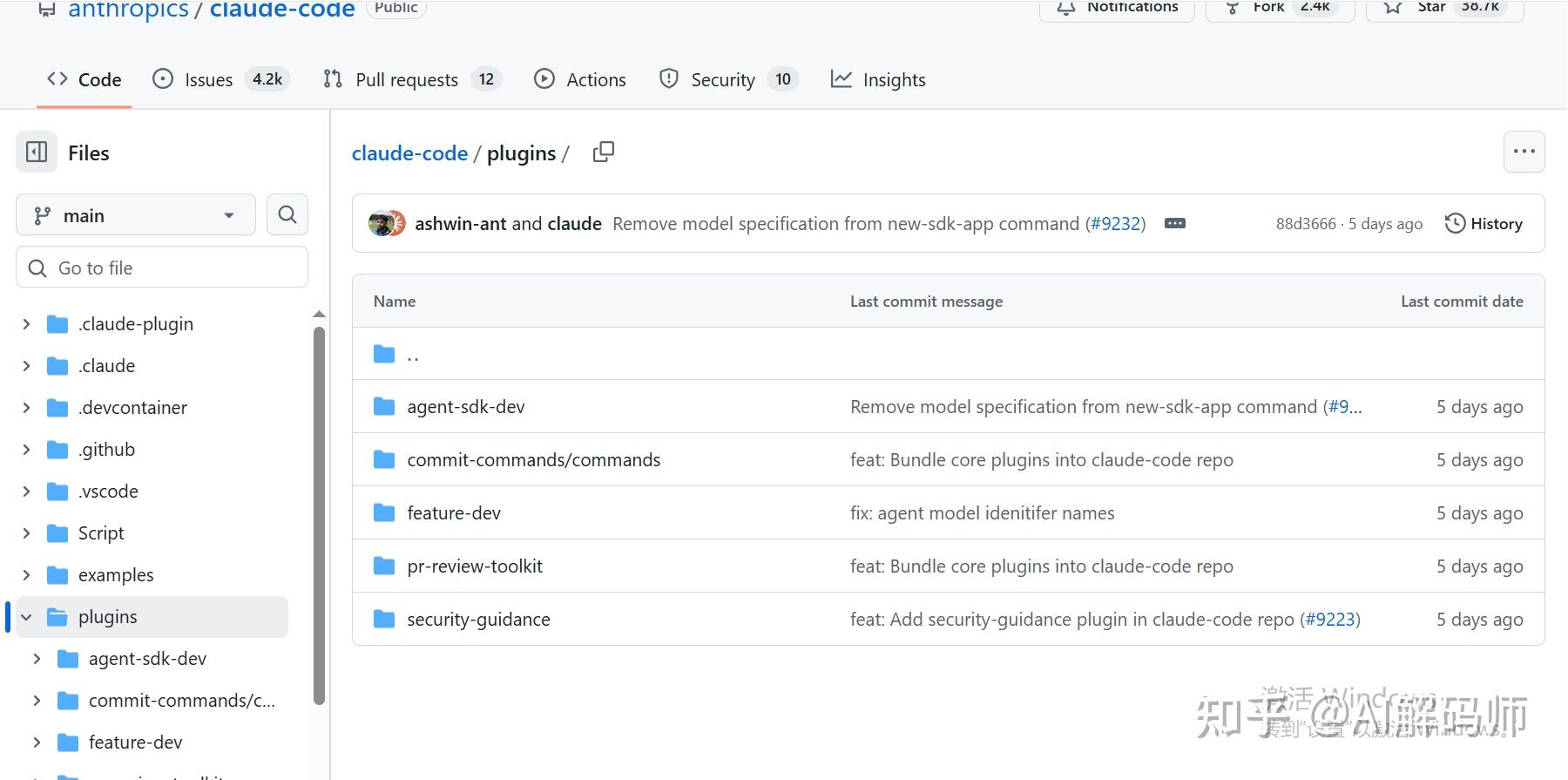Screen dimensions: 1568x780
Task: Collapse the file tree side panel icon
Action: point(37,153)
